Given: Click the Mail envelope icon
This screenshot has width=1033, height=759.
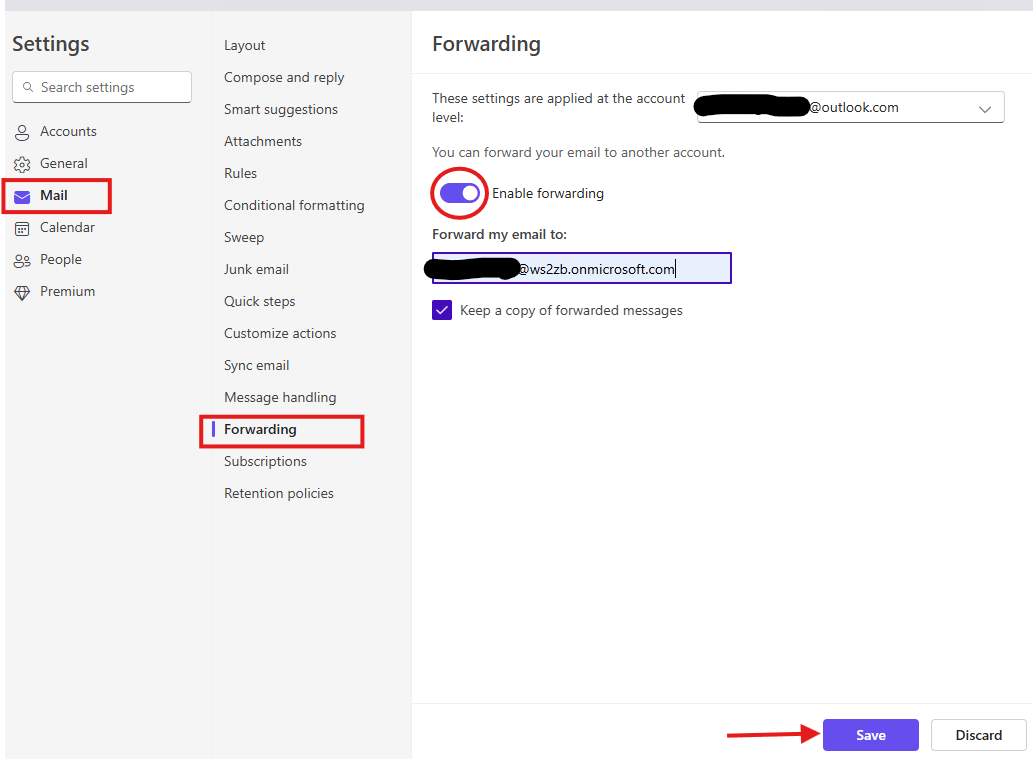Looking at the screenshot, I should [22, 196].
